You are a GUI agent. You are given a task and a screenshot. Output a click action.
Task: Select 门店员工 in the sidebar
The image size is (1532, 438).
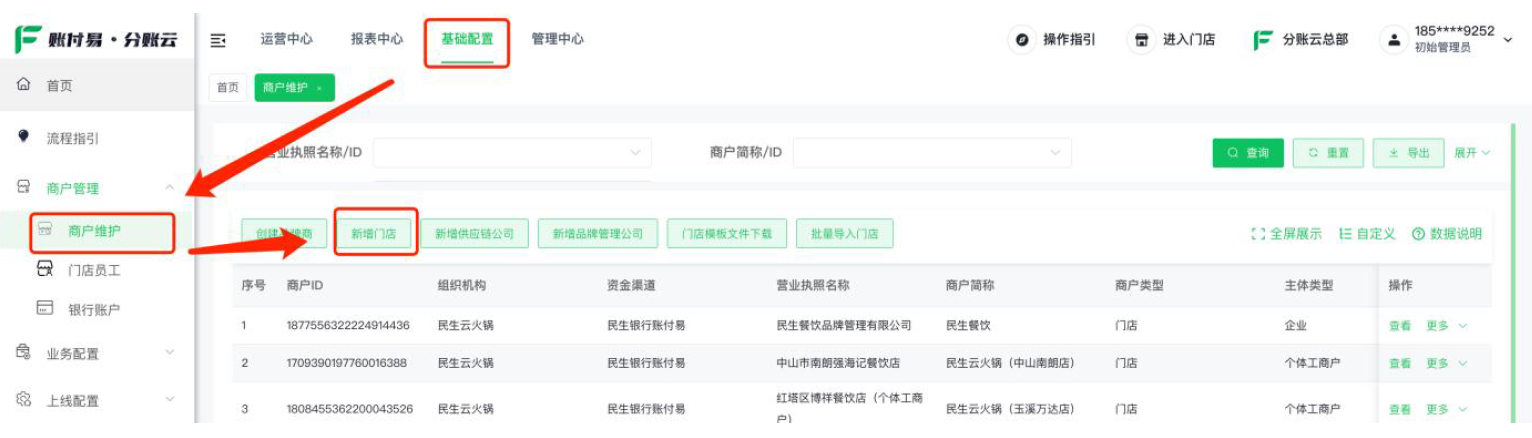click(93, 270)
